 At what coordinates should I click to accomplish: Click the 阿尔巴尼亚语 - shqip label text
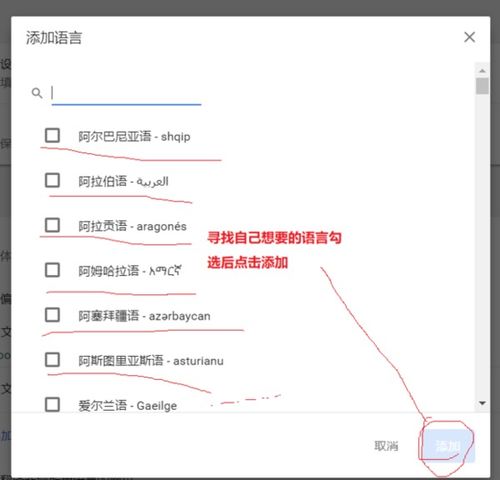coord(134,136)
